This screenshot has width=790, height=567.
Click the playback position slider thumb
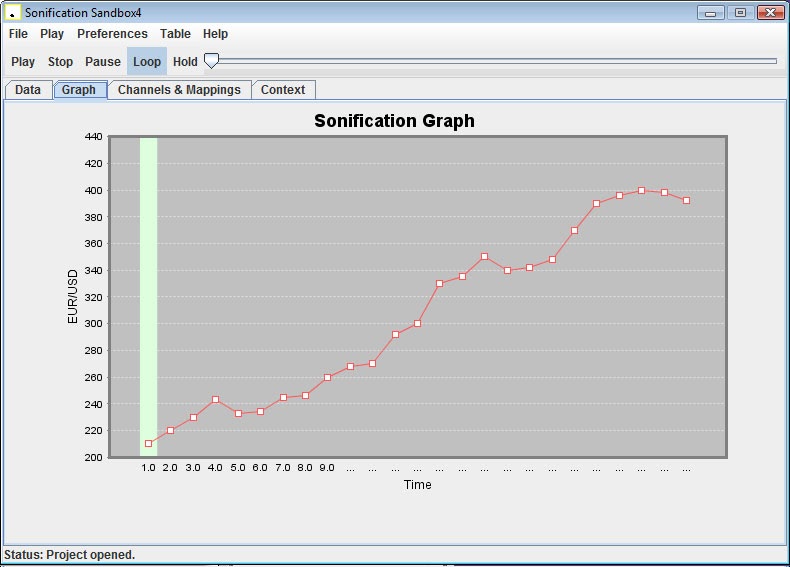211,62
